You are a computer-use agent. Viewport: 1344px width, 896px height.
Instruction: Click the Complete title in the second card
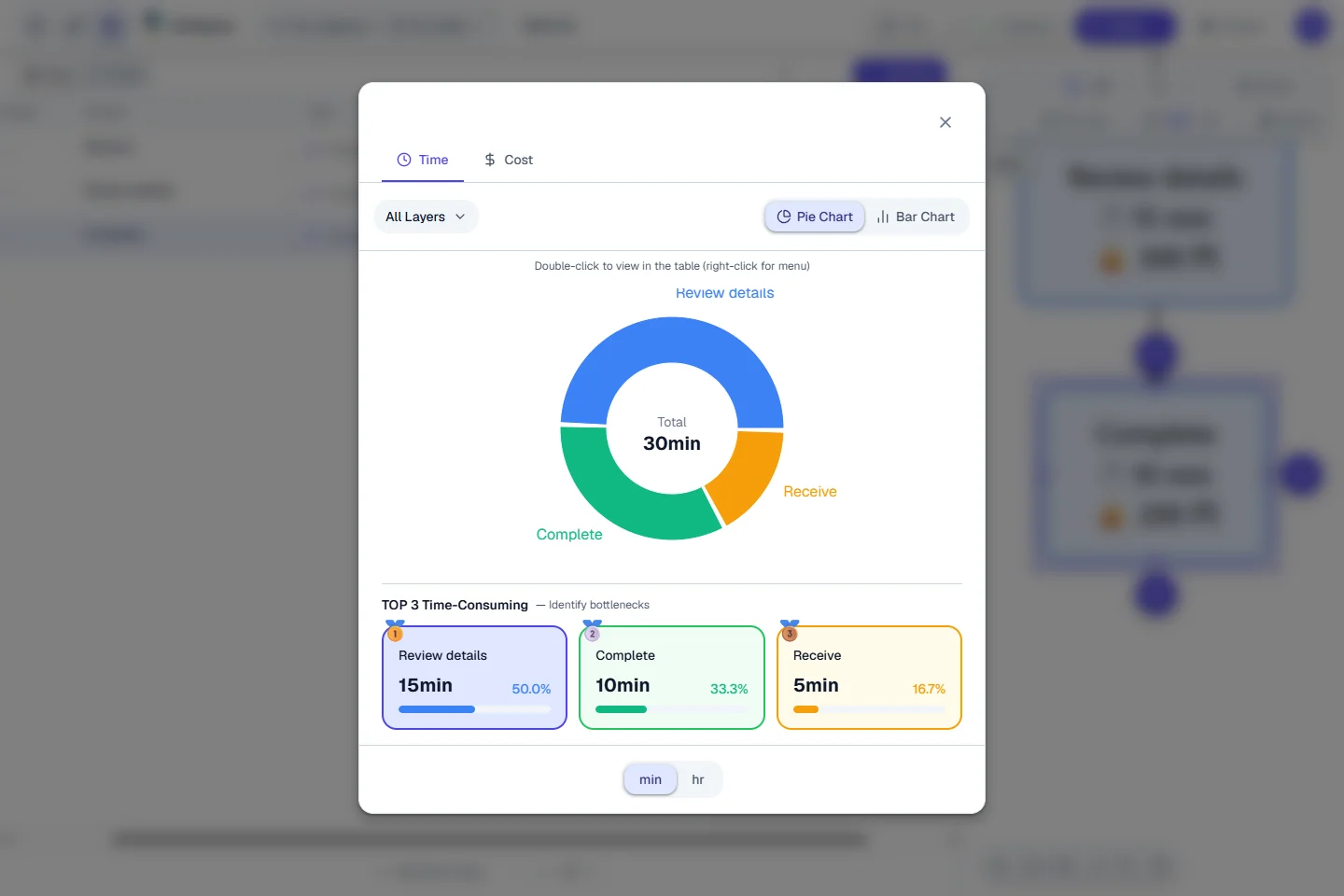coord(625,655)
